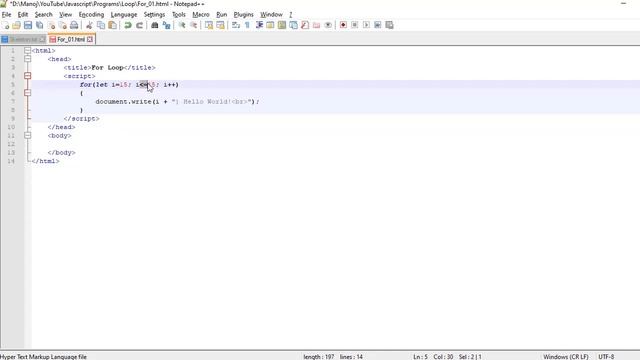640x360 pixels.
Task: Undo the last edit with green arrow
Action: 128,25
